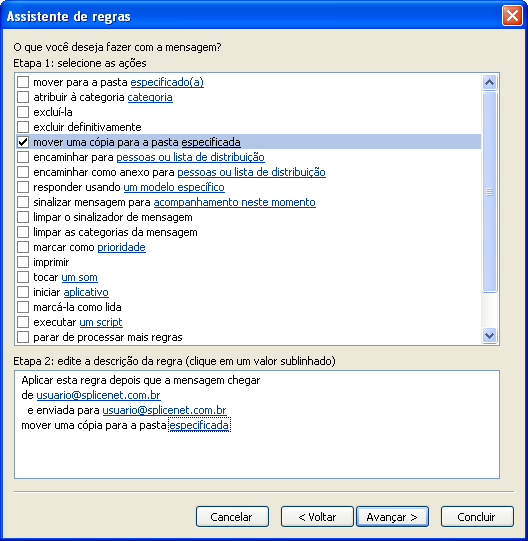Click the scrollbar down arrow
The height and width of the screenshot is (541, 528).
(x=489, y=335)
